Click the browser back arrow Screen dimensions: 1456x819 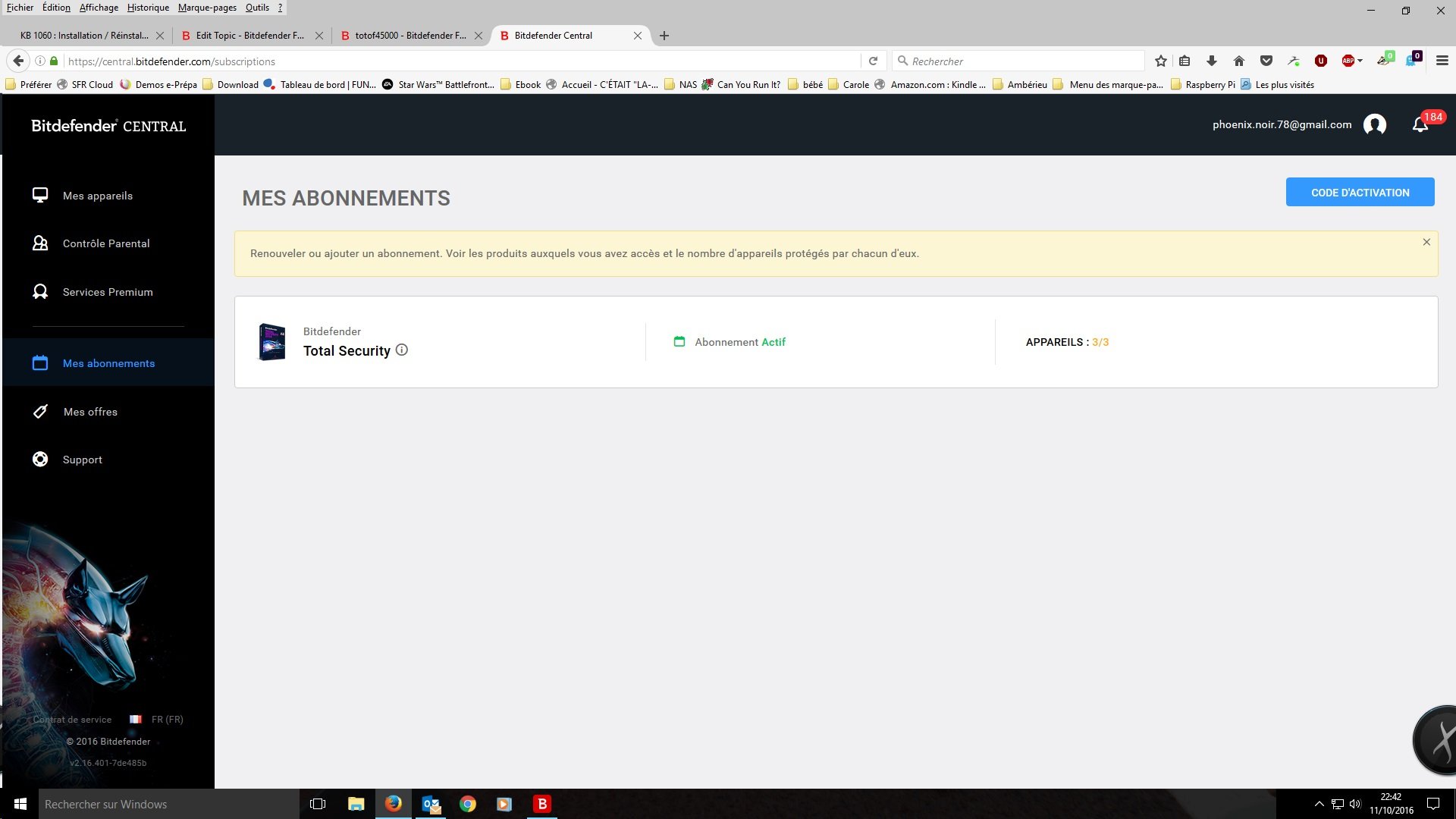click(18, 61)
